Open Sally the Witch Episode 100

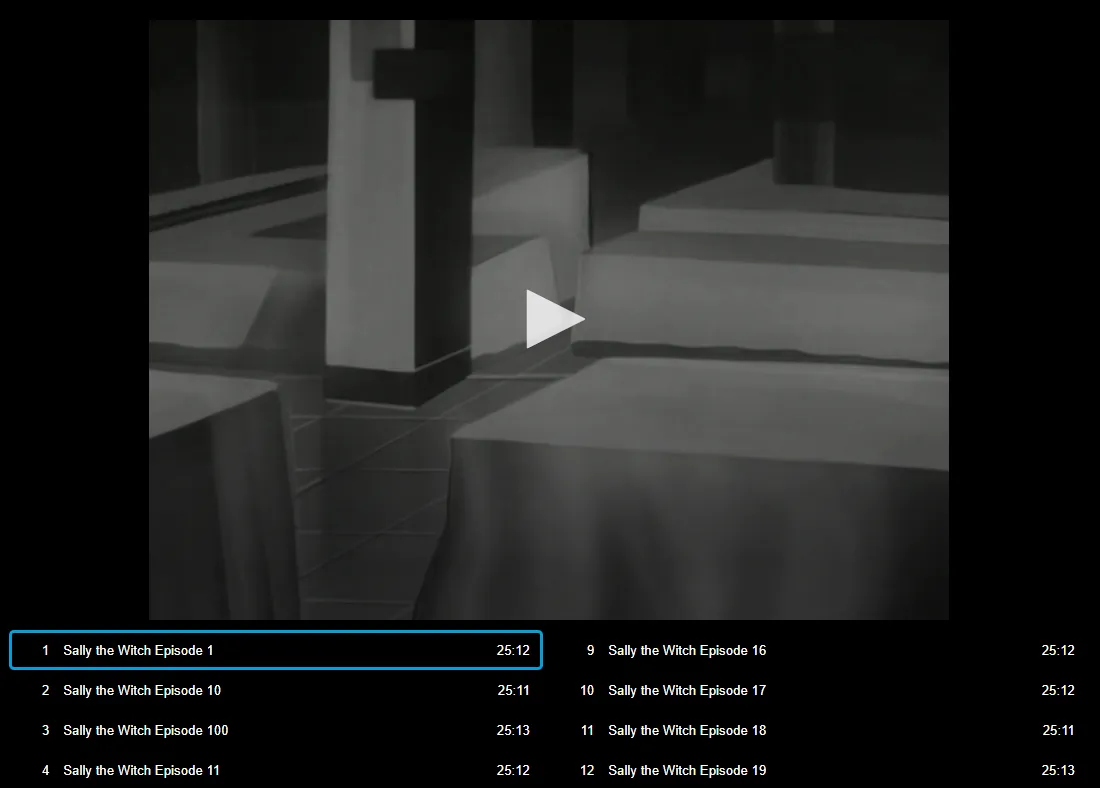pyautogui.click(x=145, y=730)
